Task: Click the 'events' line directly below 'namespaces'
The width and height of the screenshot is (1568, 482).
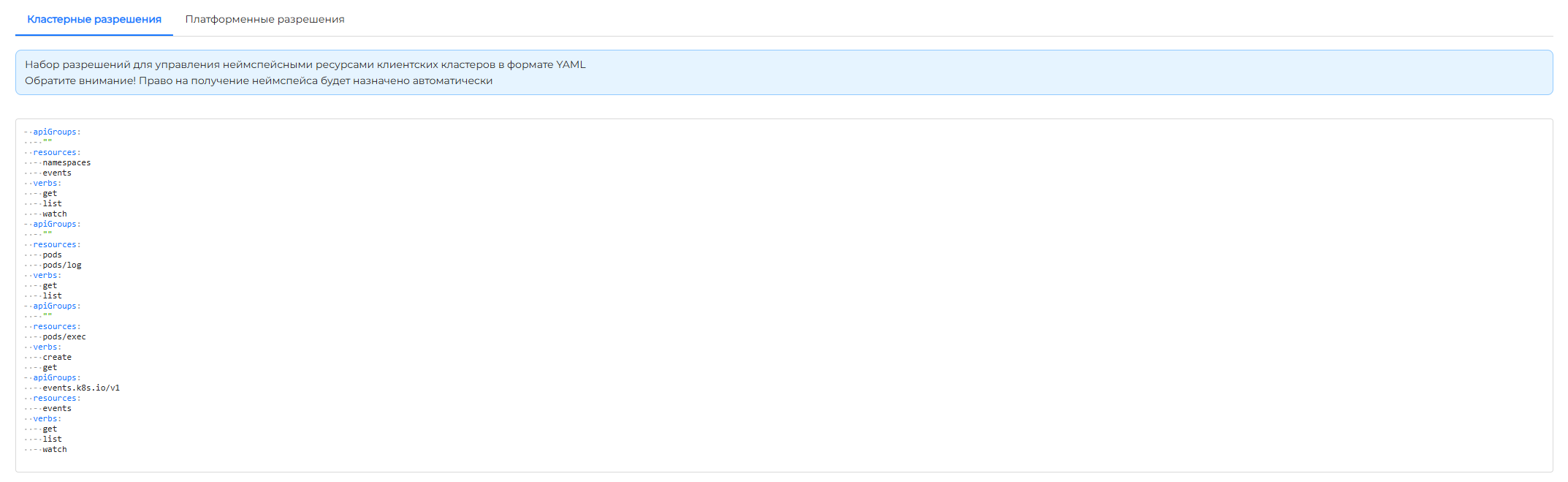Action: (x=57, y=173)
